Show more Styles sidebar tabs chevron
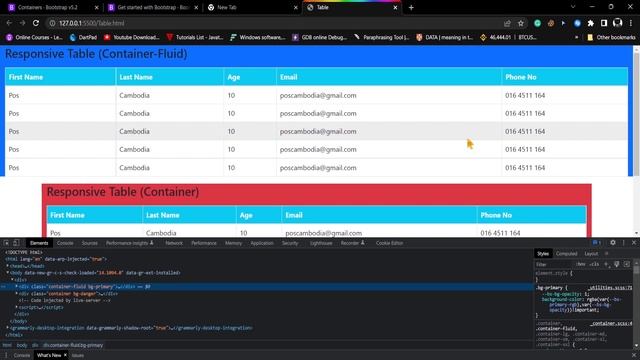The width and height of the screenshot is (640, 360). 607,253
